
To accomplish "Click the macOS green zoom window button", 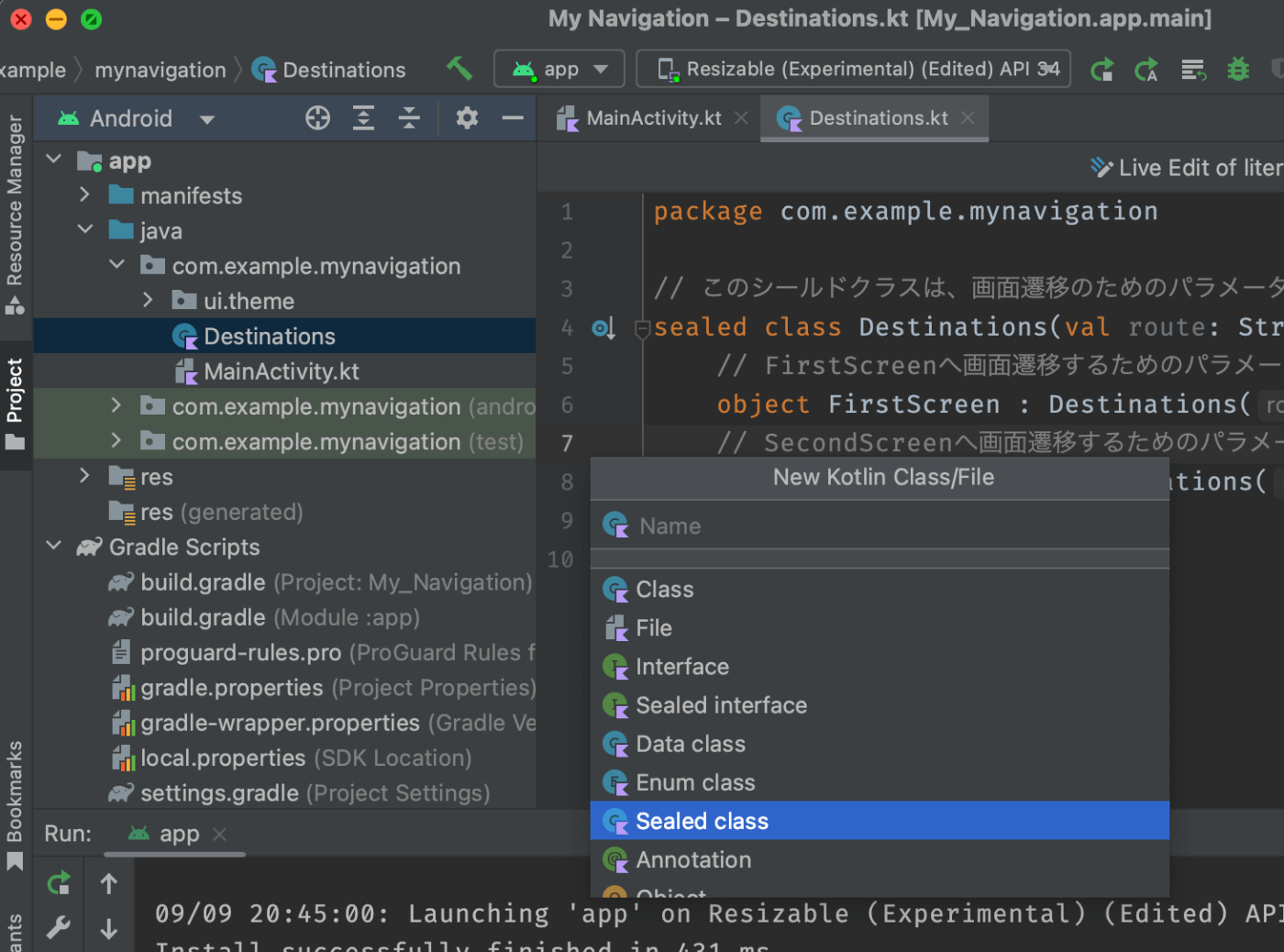I will tap(91, 18).
